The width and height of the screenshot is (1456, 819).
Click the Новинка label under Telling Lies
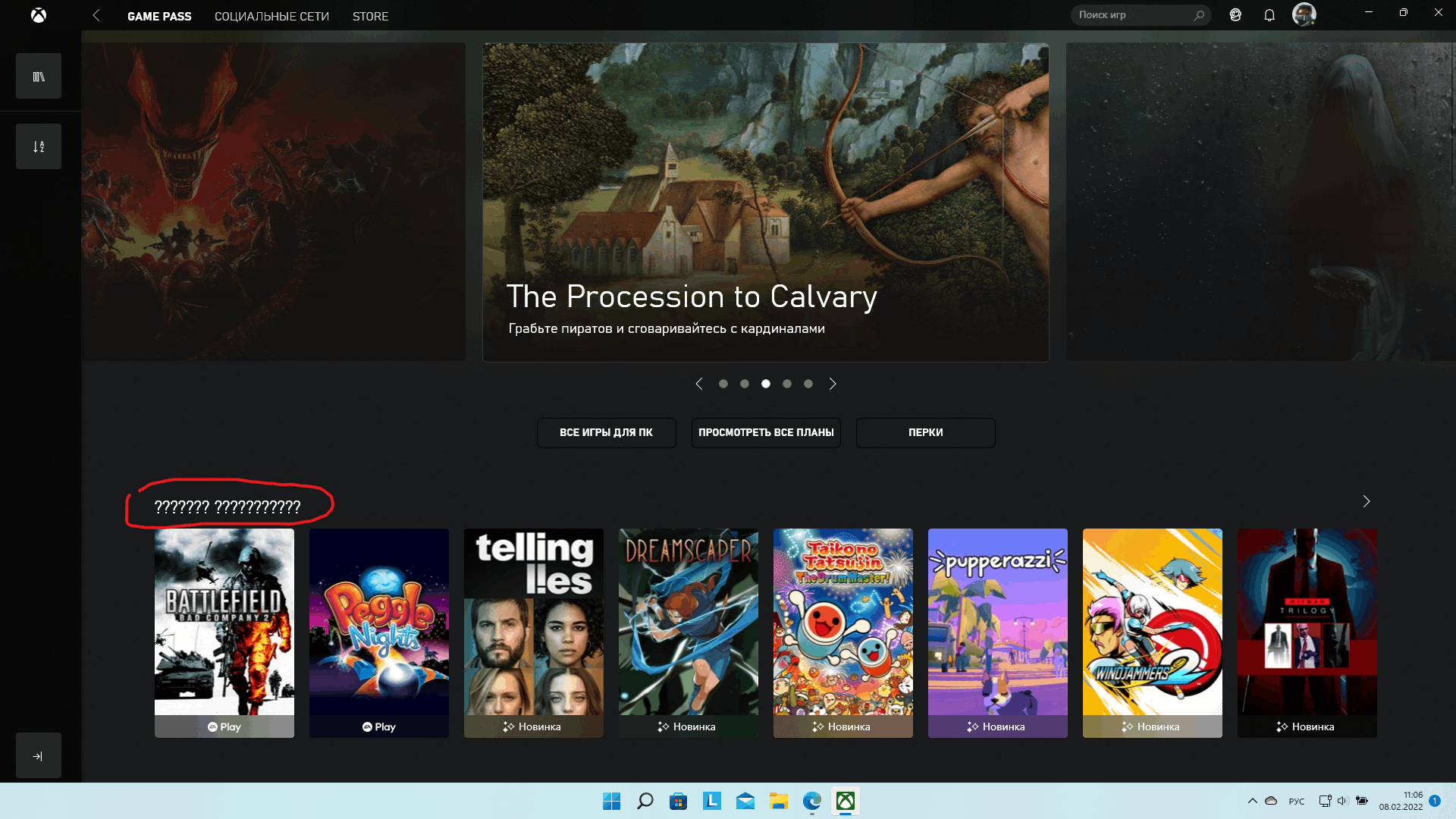(532, 726)
